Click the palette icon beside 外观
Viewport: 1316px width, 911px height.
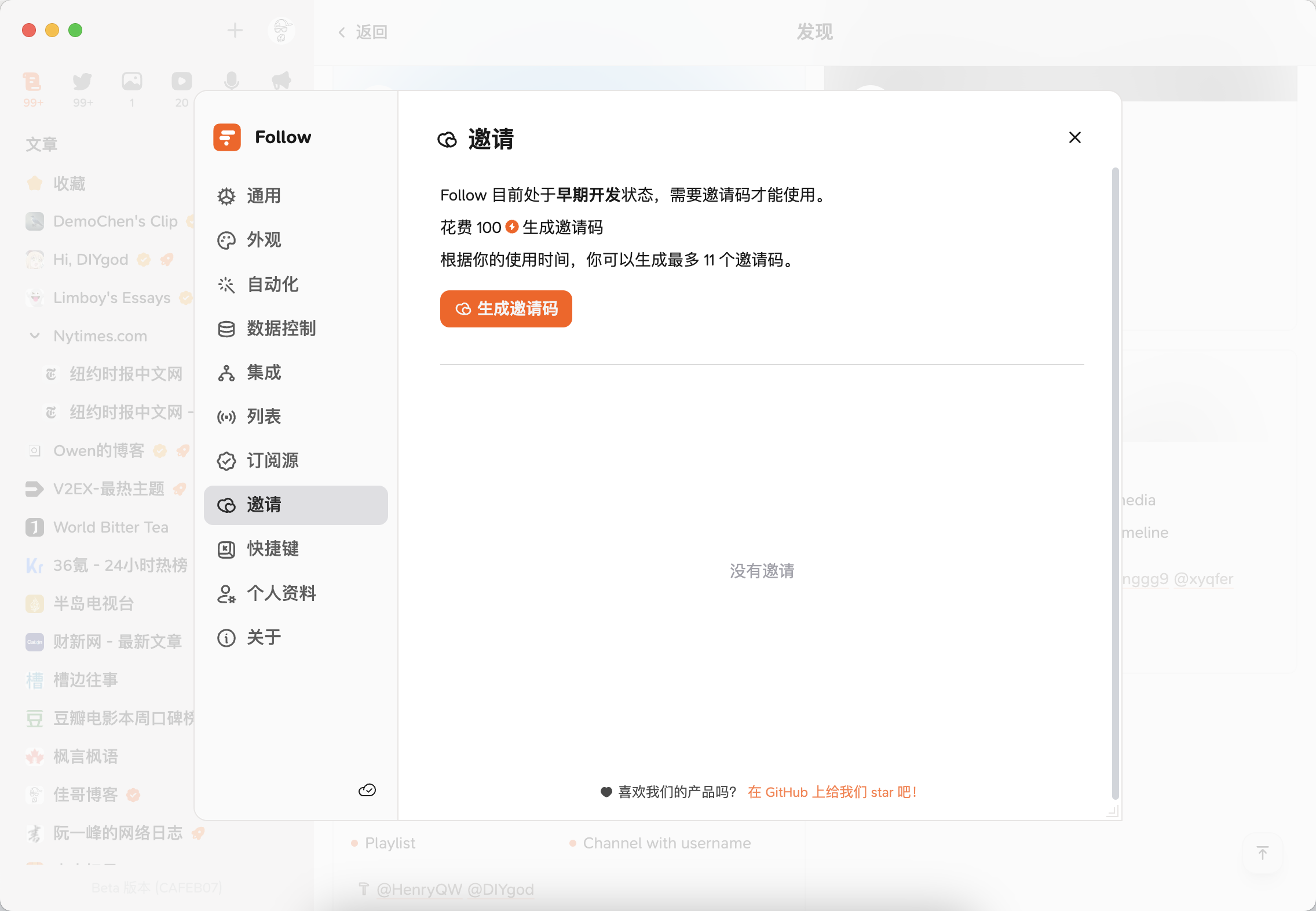coord(226,240)
